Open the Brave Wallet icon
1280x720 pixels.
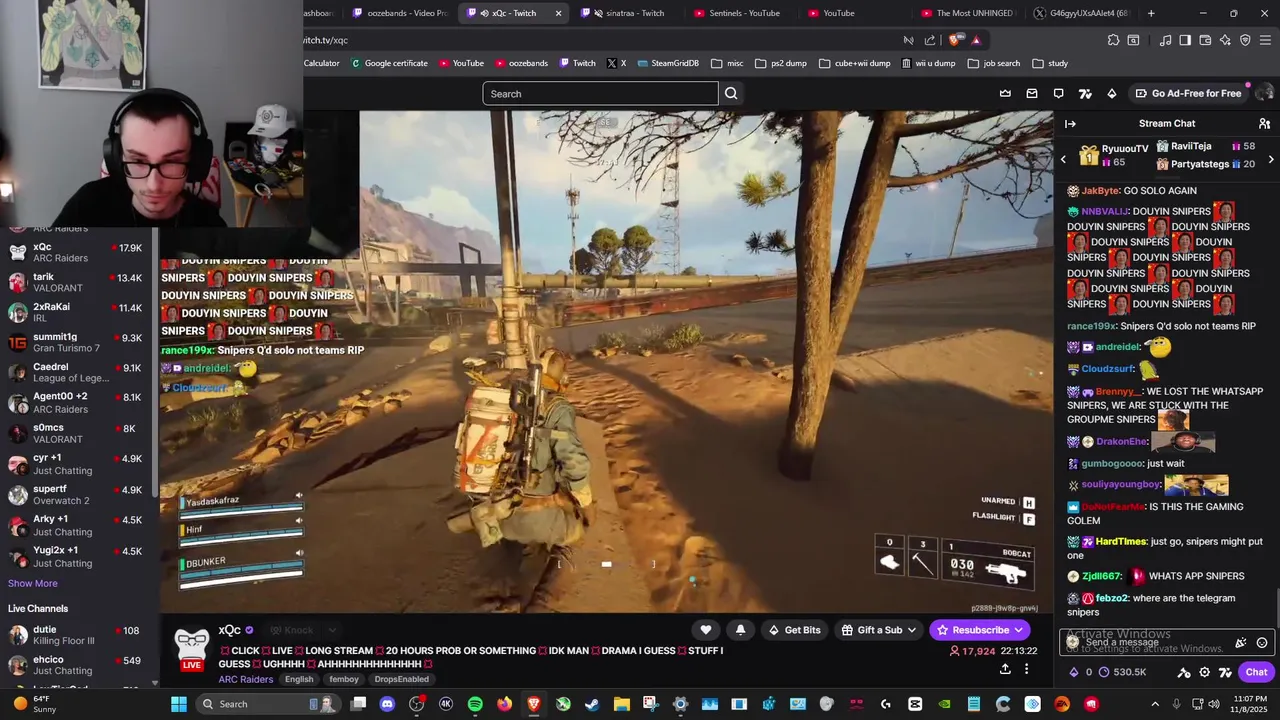click(1206, 40)
